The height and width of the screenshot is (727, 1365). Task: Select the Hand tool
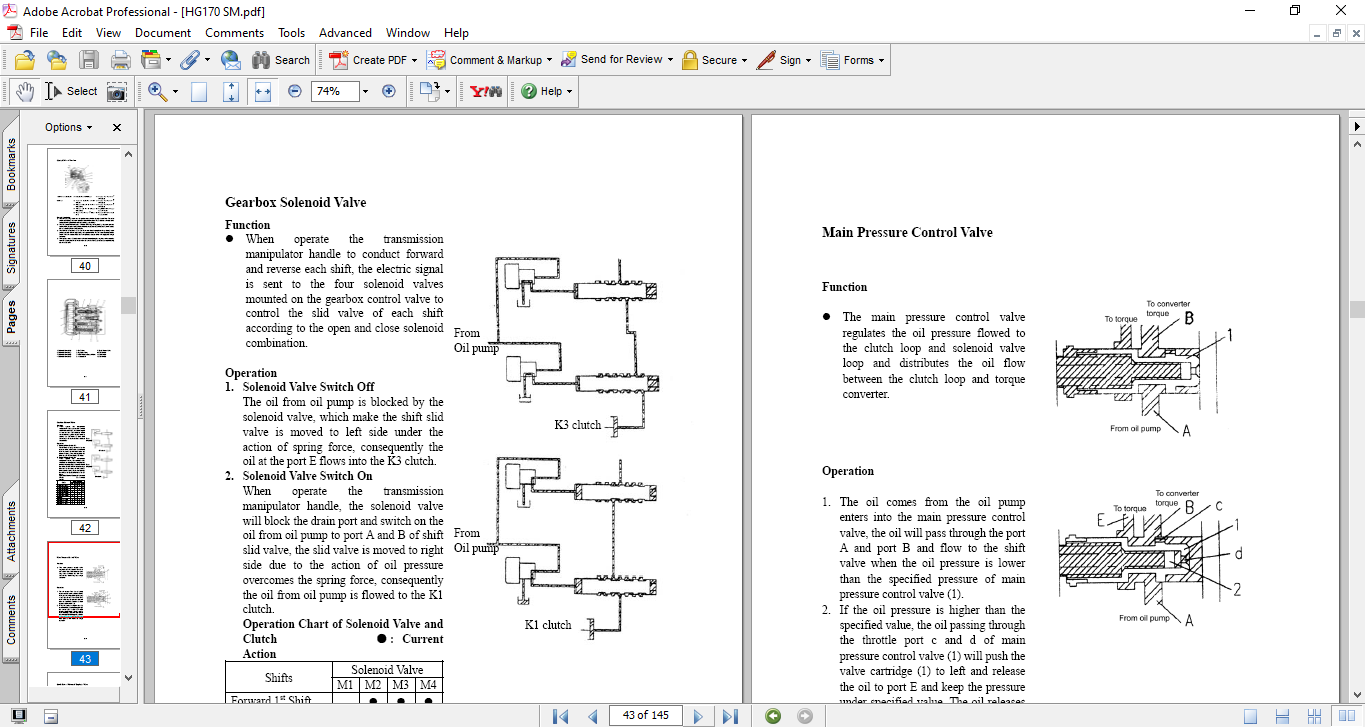(25, 91)
